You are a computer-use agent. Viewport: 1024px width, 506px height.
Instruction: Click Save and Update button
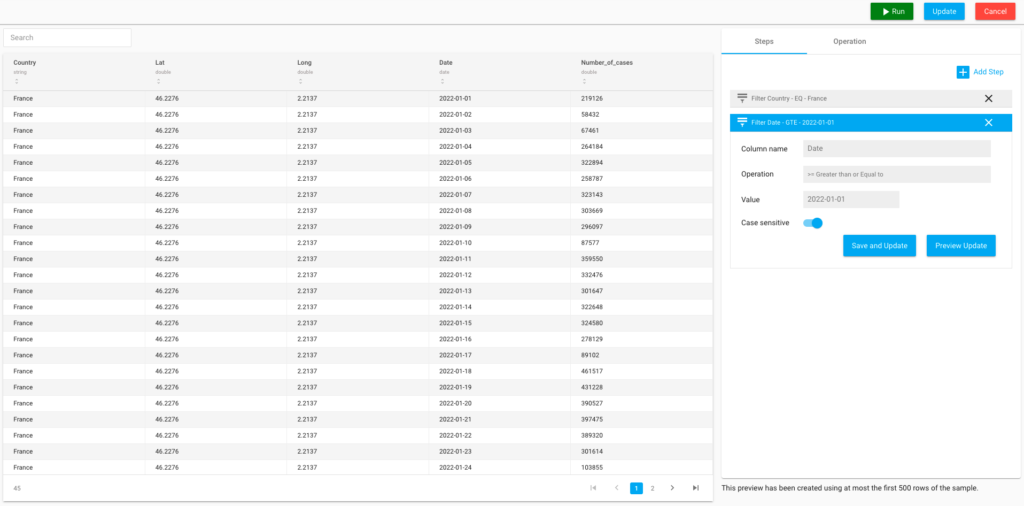pos(879,245)
